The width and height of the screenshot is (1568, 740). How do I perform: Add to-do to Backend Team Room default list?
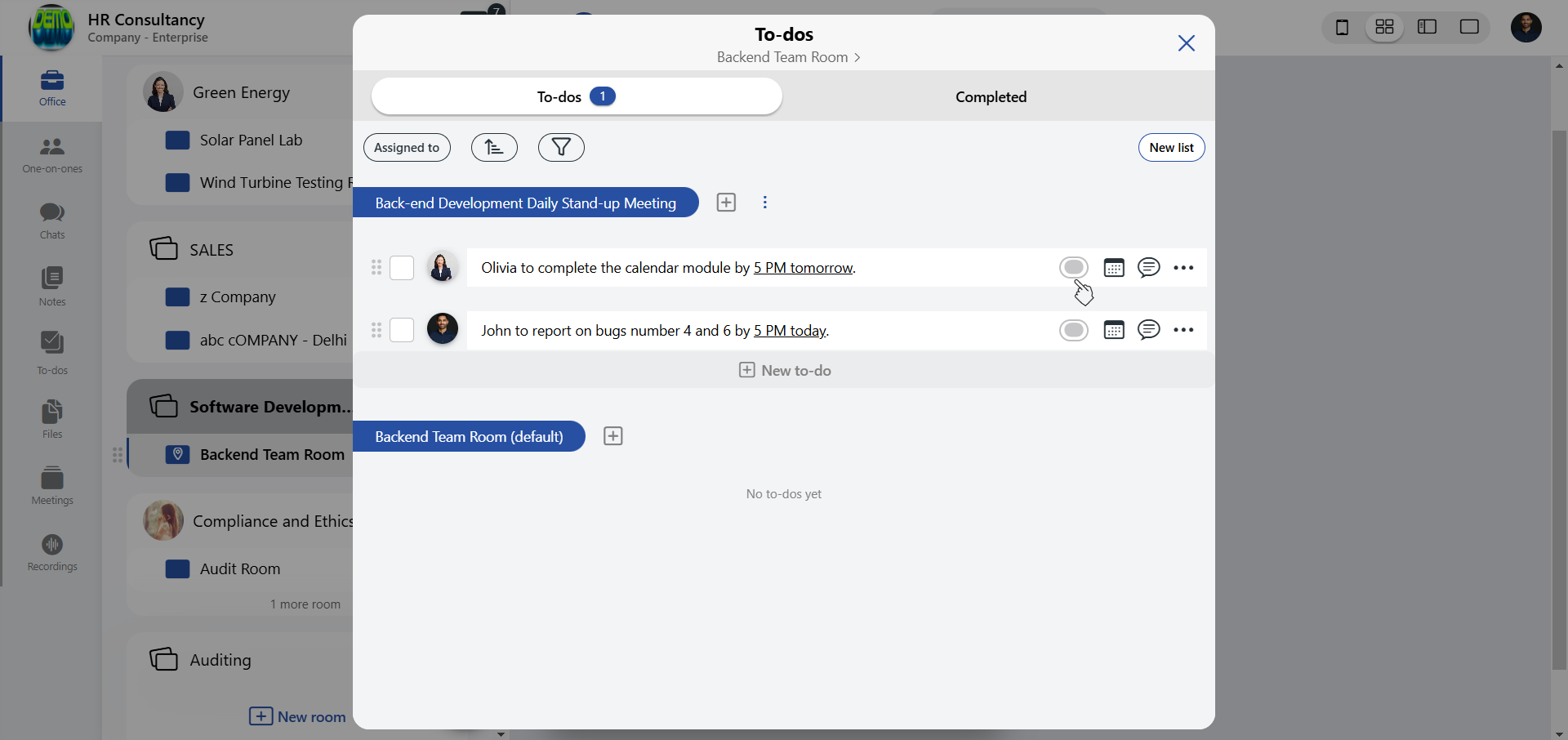pos(613,436)
